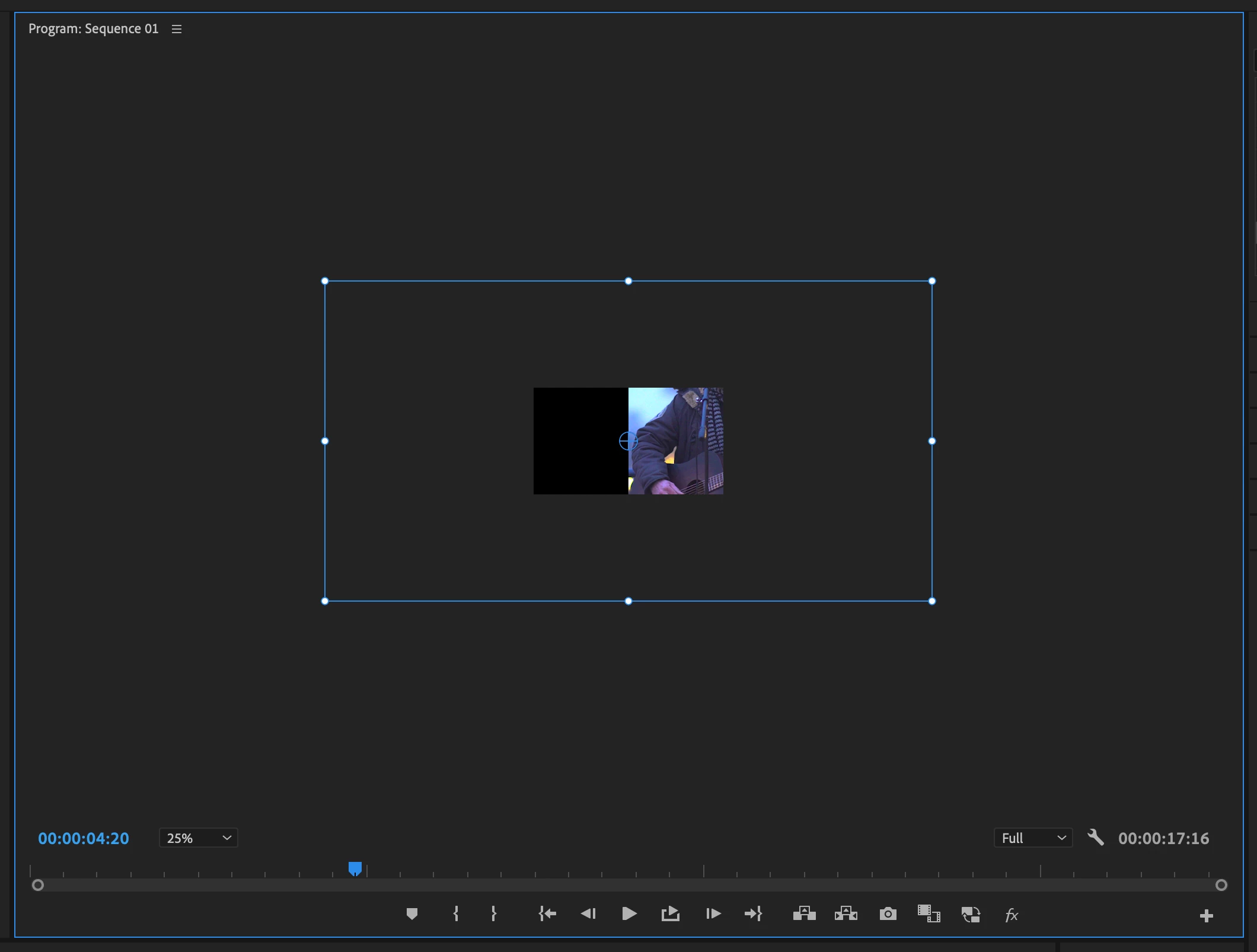
Task: Open the Button Editor plus icon
Action: pos(1206,916)
